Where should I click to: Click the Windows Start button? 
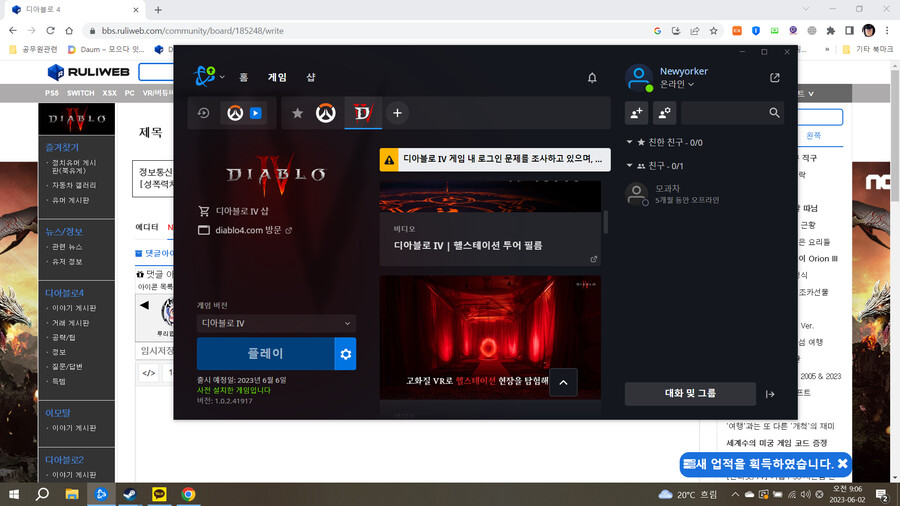point(14,494)
